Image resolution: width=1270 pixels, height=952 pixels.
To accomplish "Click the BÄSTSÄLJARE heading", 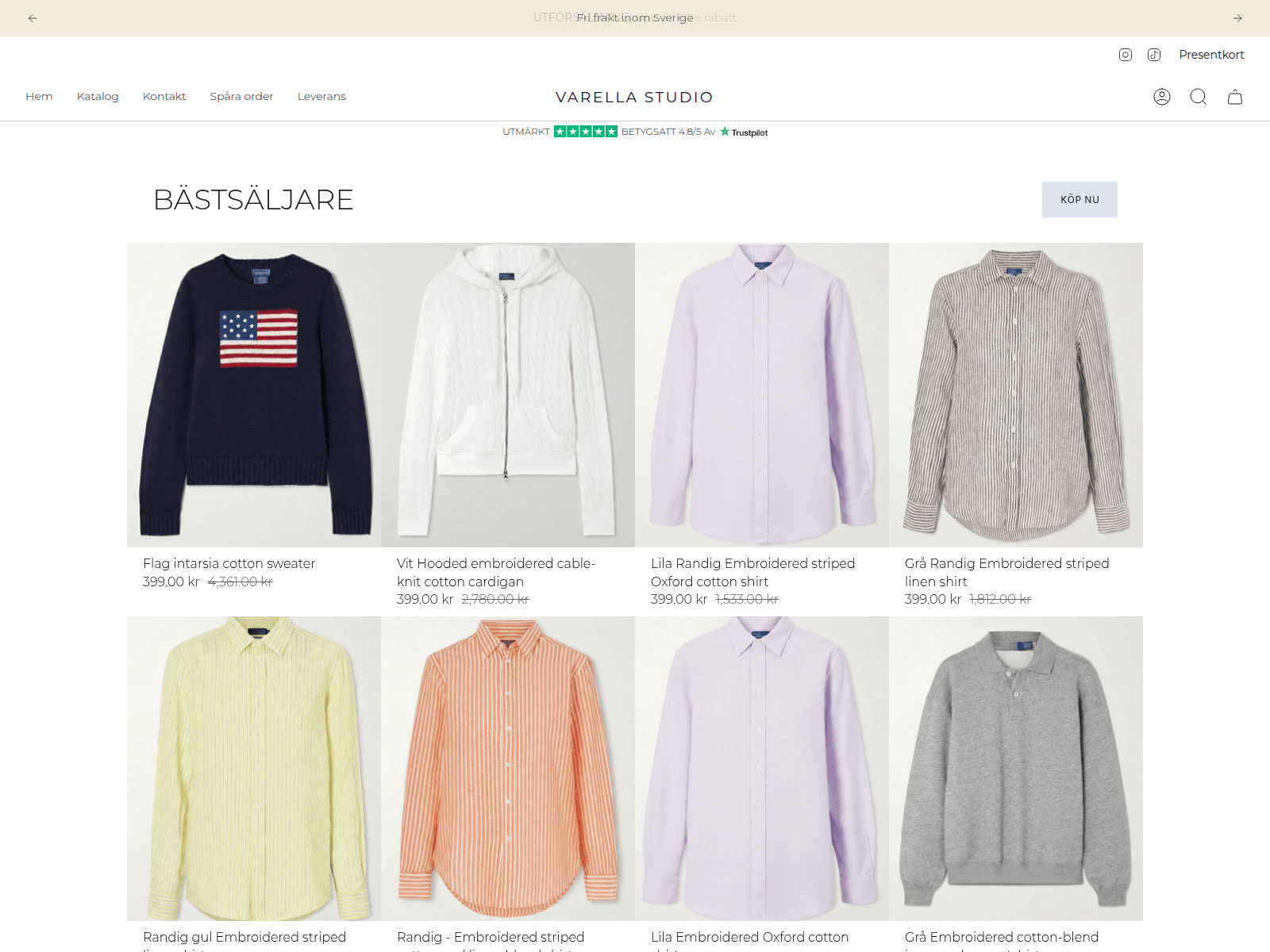I will (x=253, y=200).
